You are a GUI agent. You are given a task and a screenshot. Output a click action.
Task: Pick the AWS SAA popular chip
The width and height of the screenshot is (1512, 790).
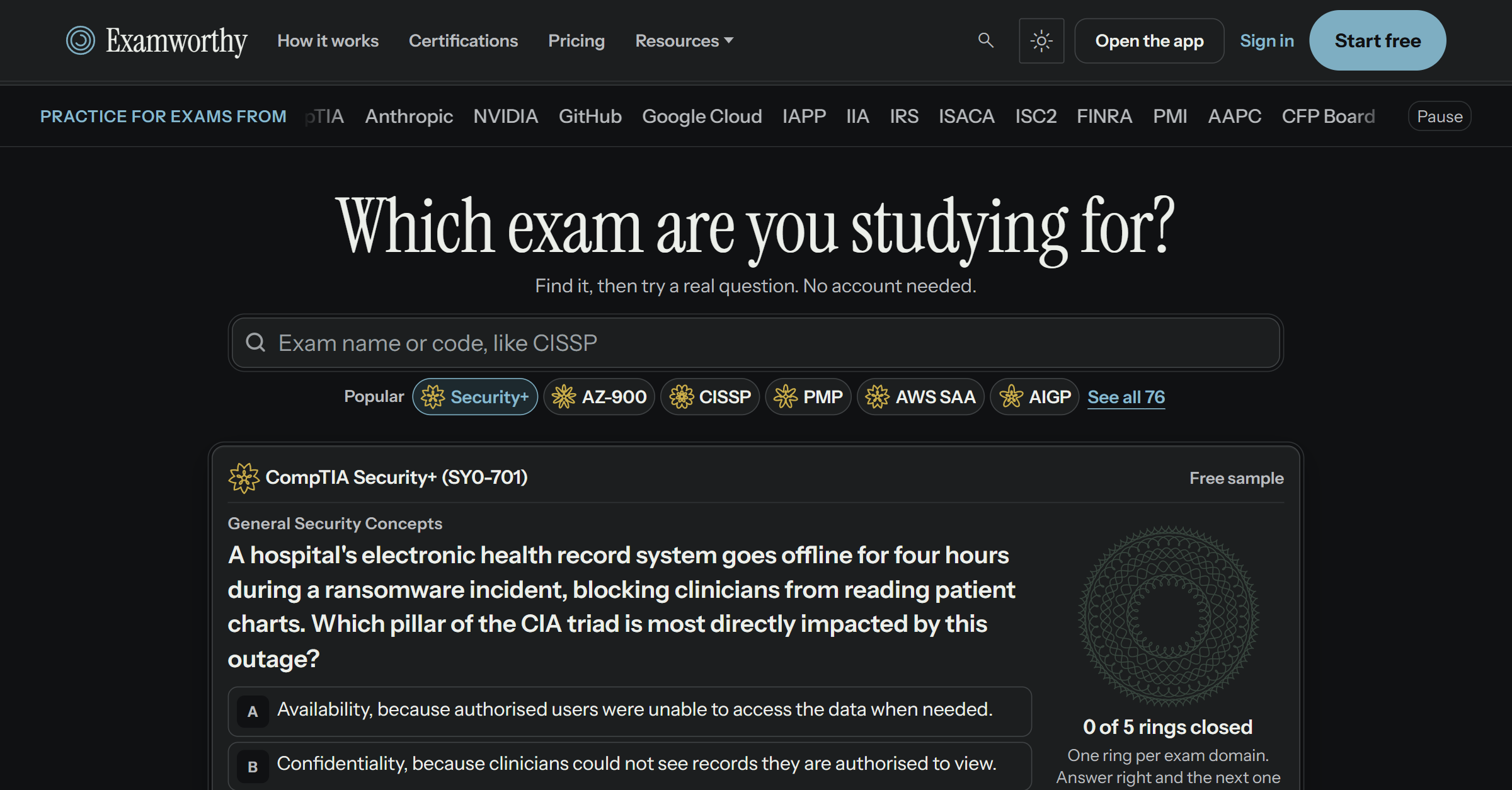(920, 397)
